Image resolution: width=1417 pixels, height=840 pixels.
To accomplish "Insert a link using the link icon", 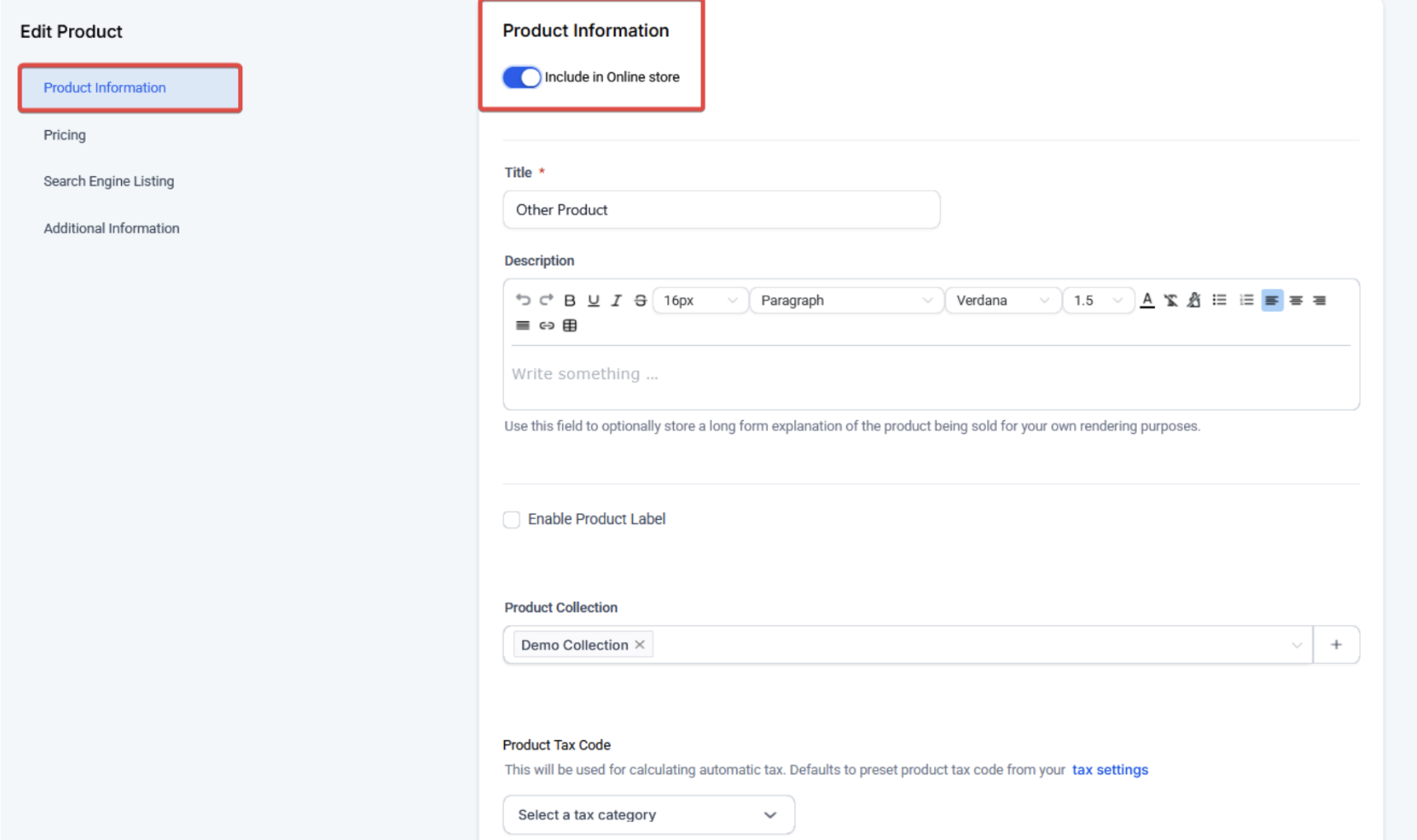I will [x=546, y=325].
